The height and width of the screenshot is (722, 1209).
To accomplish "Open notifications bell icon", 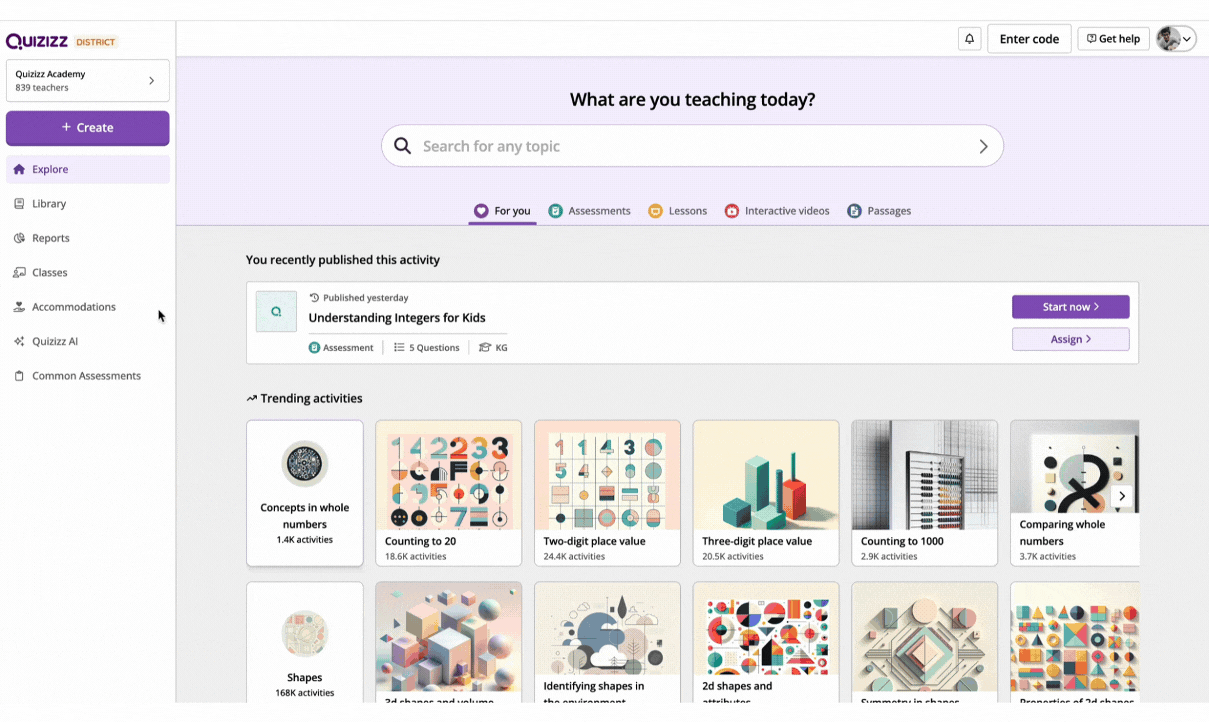I will 969,39.
